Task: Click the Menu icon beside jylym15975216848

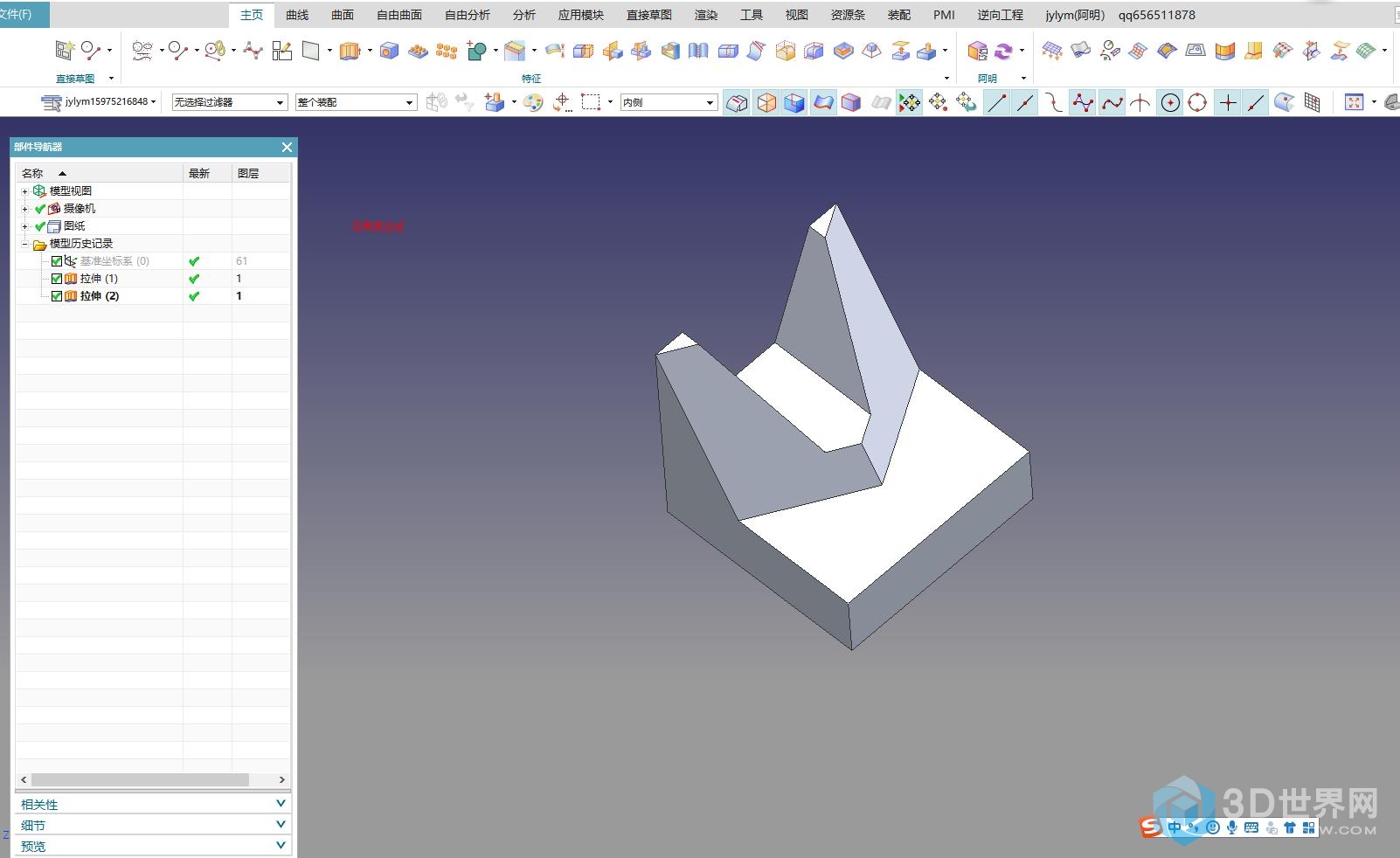Action: [51, 102]
